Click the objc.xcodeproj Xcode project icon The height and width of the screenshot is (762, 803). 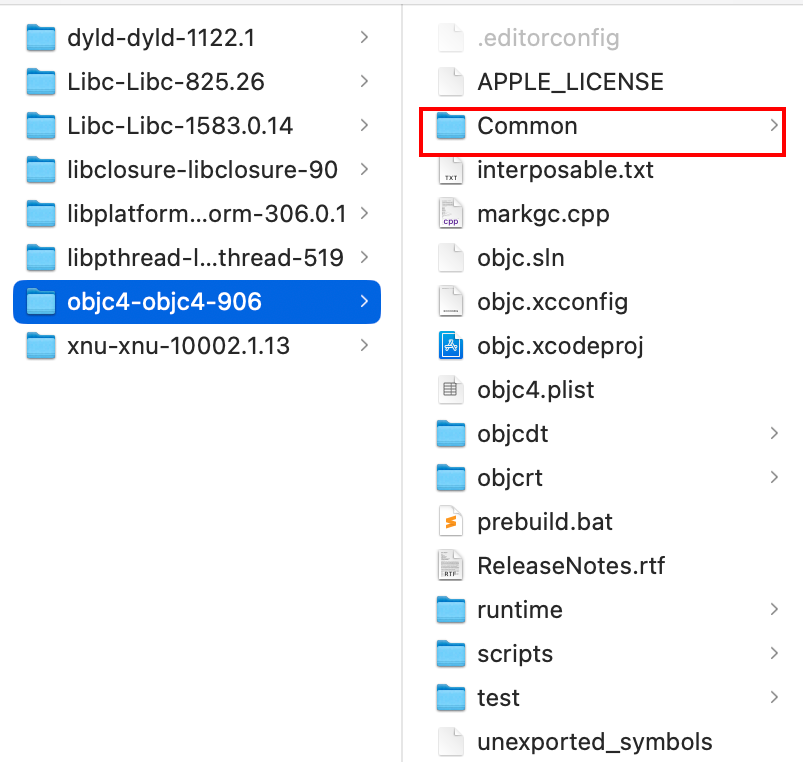click(x=452, y=346)
